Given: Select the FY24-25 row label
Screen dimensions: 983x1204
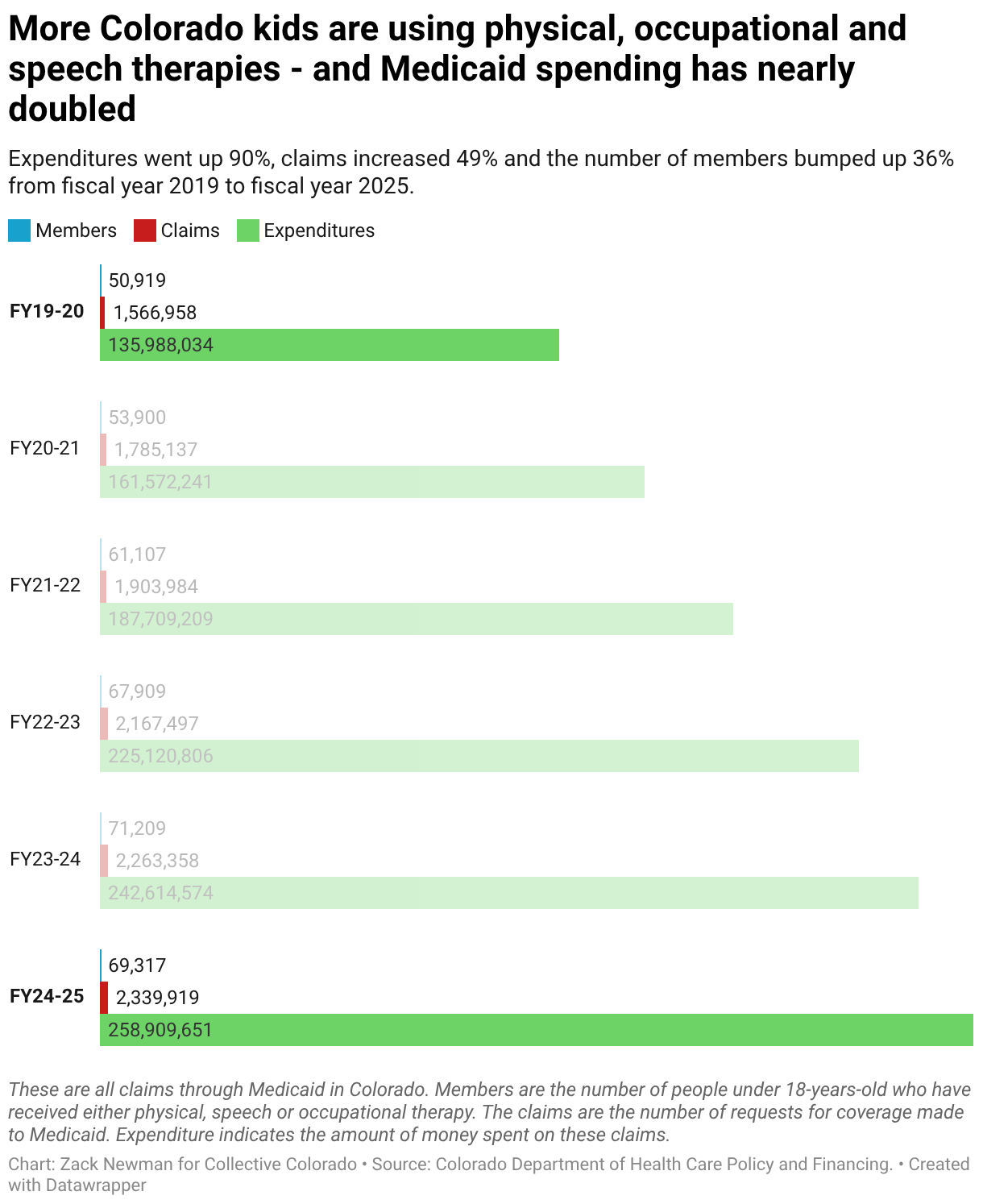Looking at the screenshot, I should pyautogui.click(x=47, y=997).
